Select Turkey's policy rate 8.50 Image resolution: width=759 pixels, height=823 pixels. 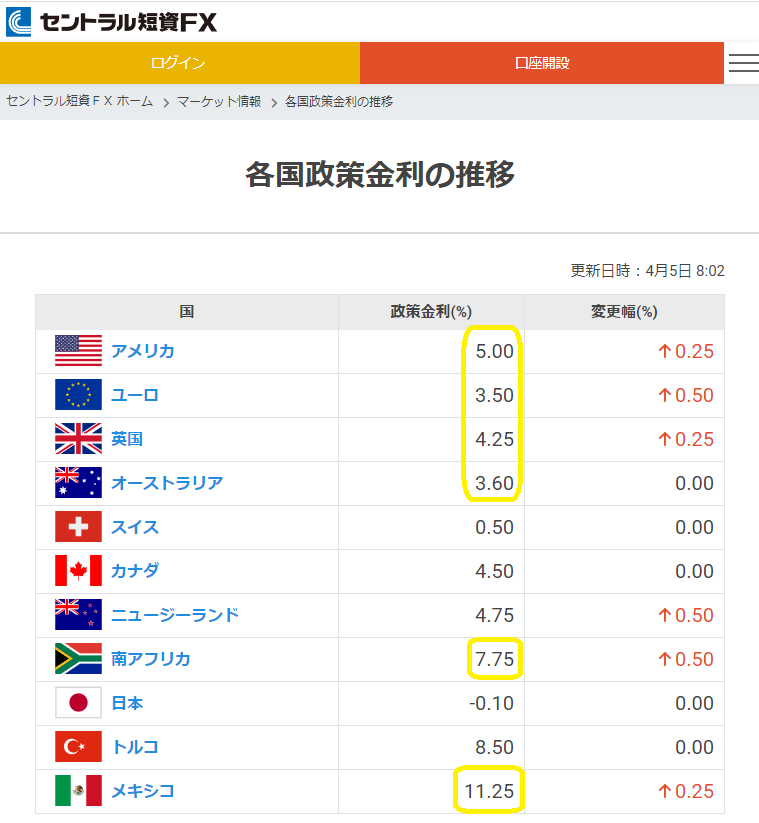(x=494, y=747)
